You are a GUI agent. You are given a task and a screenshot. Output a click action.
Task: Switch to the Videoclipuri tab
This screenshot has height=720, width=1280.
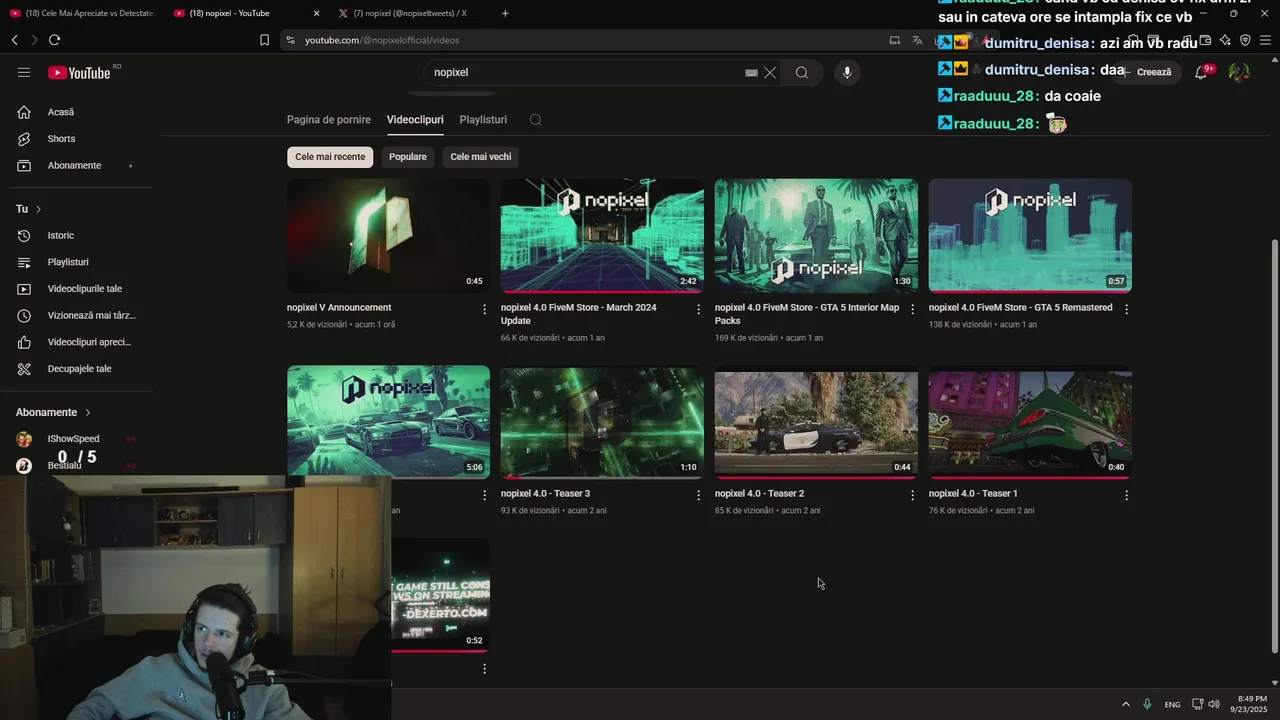pyautogui.click(x=415, y=120)
